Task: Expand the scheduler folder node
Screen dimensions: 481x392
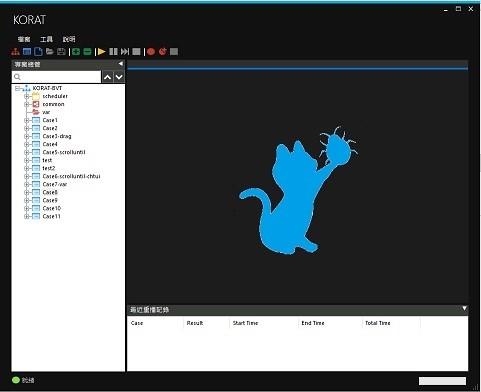Action: click(x=26, y=96)
